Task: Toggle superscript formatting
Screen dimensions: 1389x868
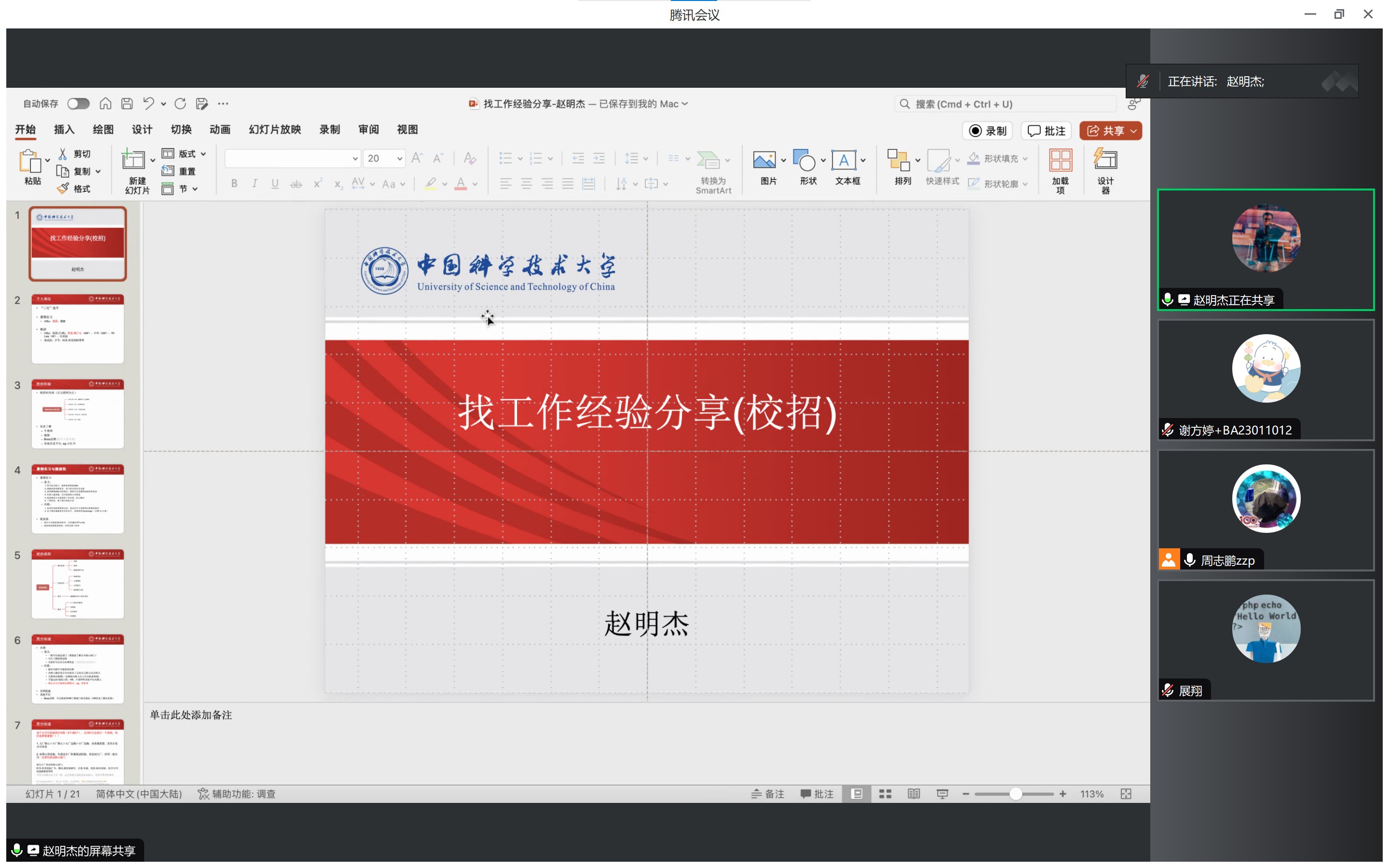Action: (317, 183)
